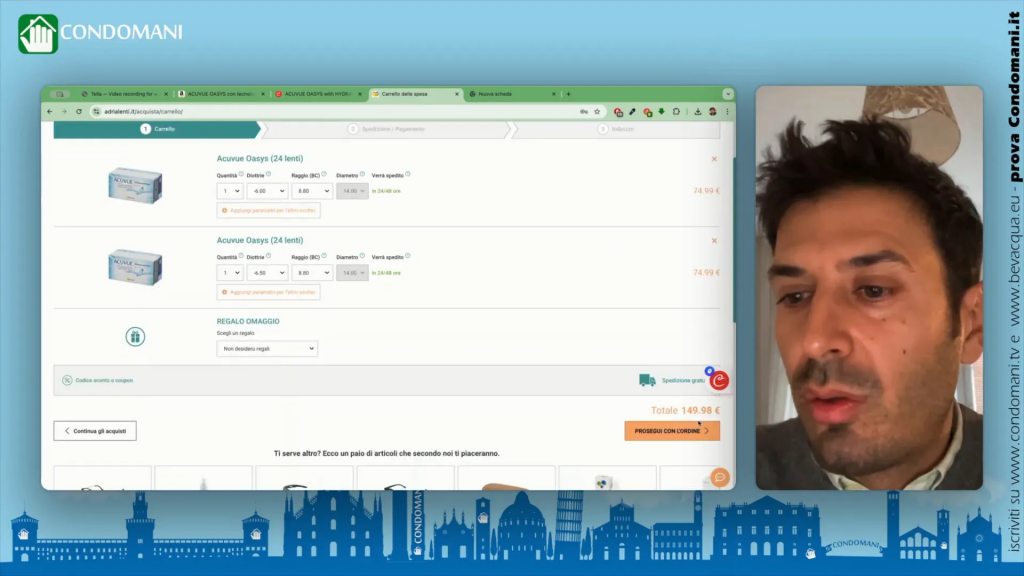Open the red extension icon left of eyedropper
Image resolution: width=1024 pixels, height=576 pixels.
click(x=618, y=112)
